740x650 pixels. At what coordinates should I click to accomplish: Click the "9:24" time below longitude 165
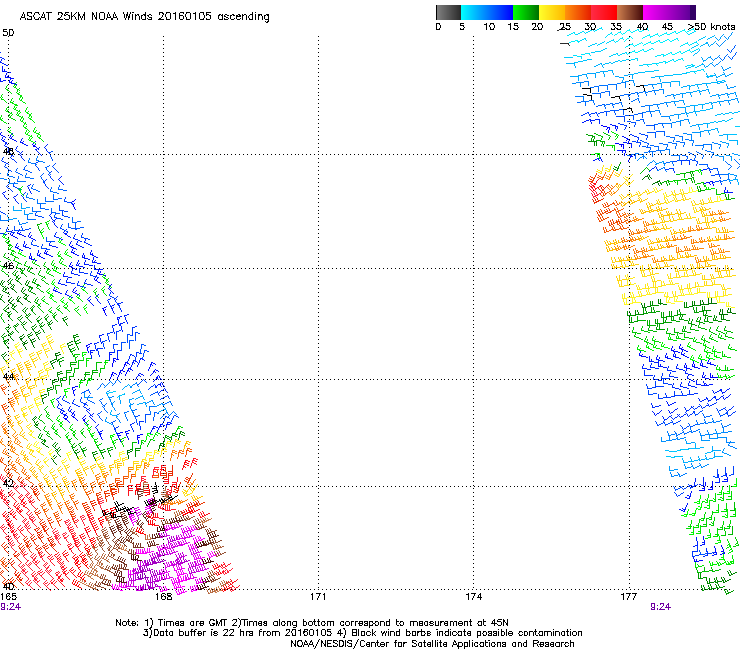[10, 607]
